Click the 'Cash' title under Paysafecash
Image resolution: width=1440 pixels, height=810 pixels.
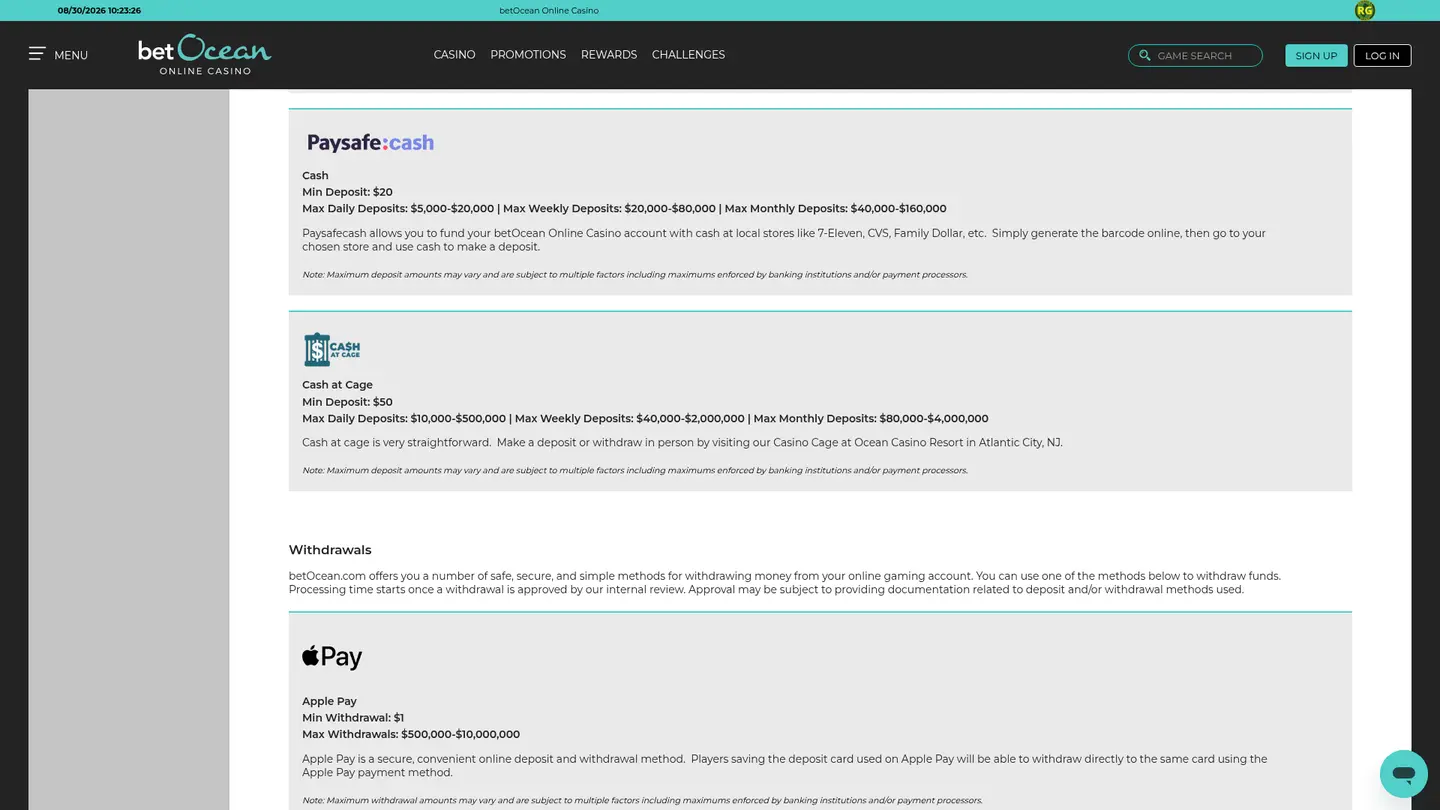pyautogui.click(x=315, y=176)
